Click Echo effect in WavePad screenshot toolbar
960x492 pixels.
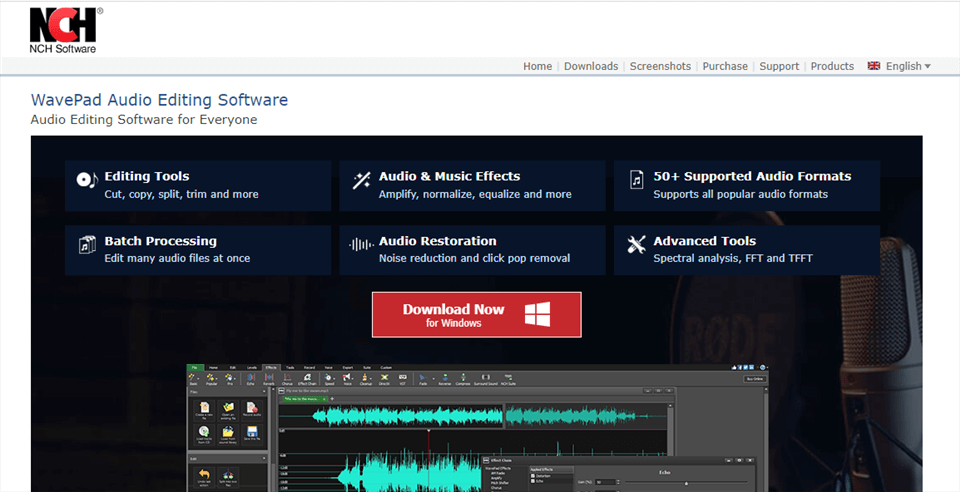(x=250, y=379)
